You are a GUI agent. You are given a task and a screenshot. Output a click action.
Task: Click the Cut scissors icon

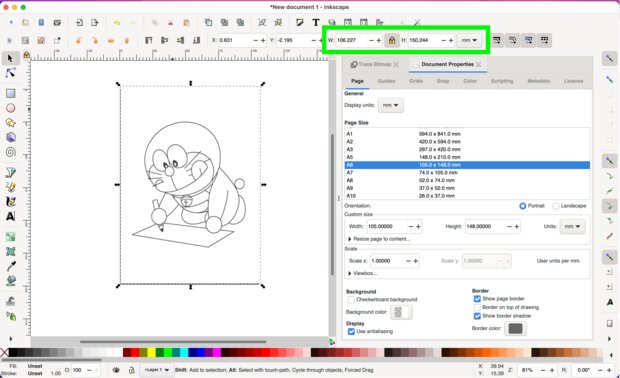[170, 23]
